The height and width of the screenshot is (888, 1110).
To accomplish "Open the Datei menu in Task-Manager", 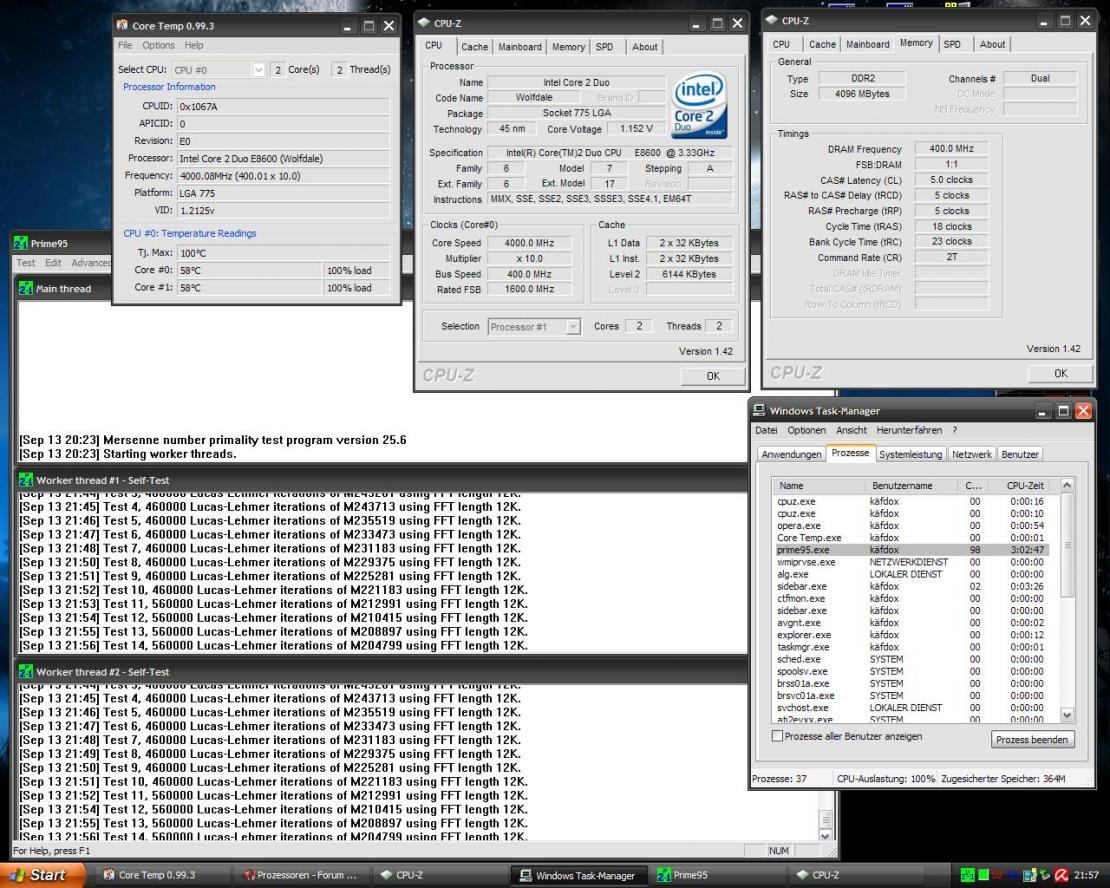I will click(x=766, y=430).
